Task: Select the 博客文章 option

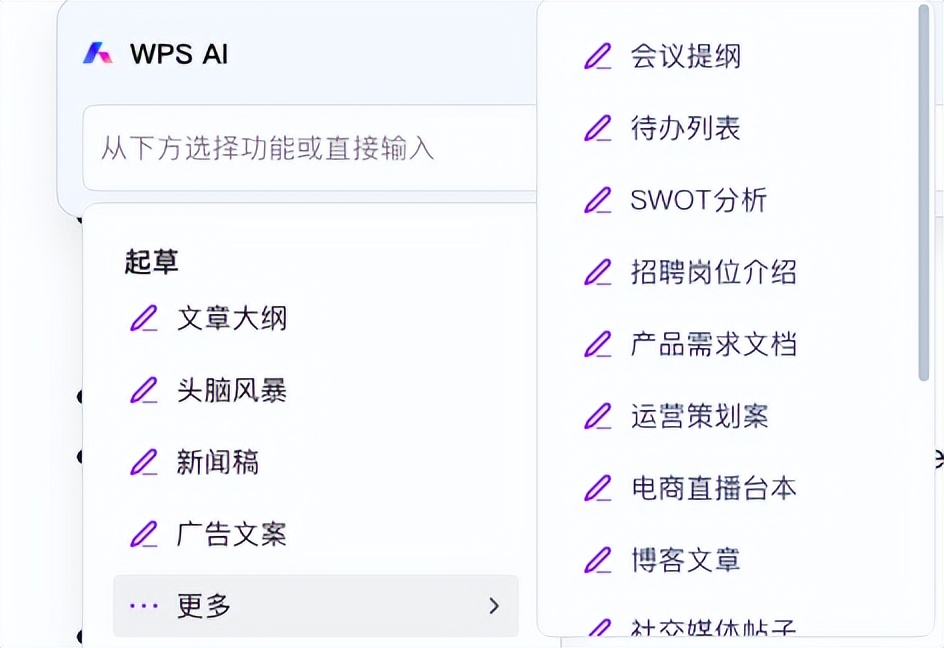Action: 687,561
